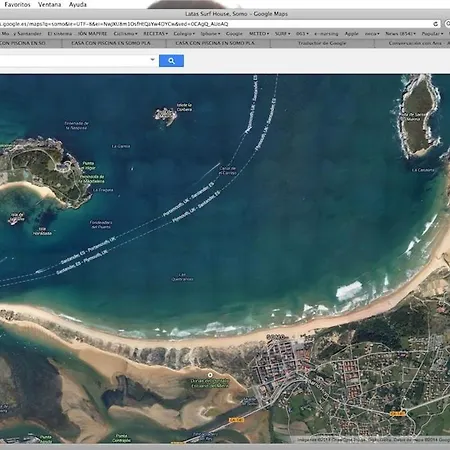Screen dimensions: 450x450
Task: Open the Apple bookmark link
Action: pos(351,34)
